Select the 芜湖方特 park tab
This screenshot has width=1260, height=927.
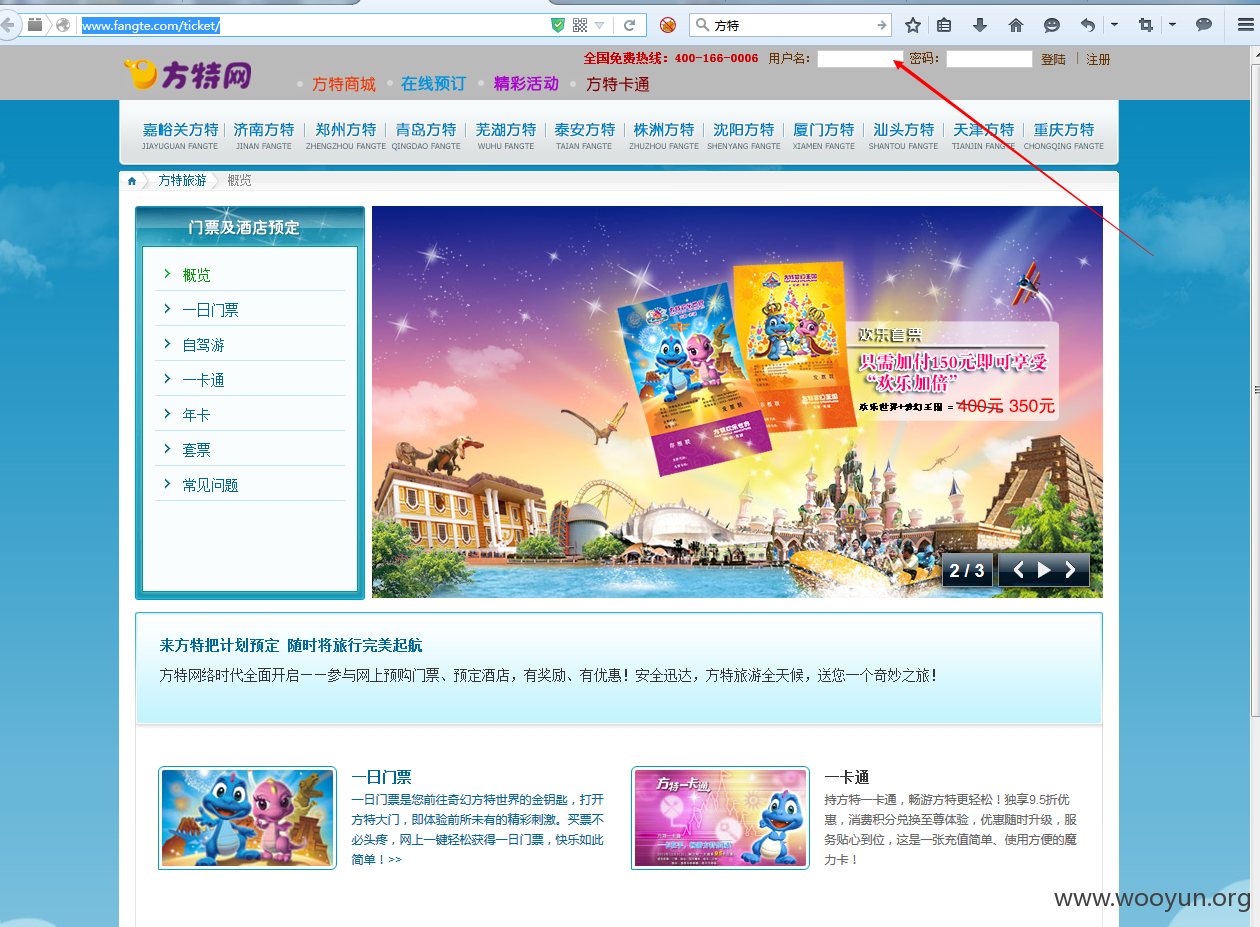point(506,135)
